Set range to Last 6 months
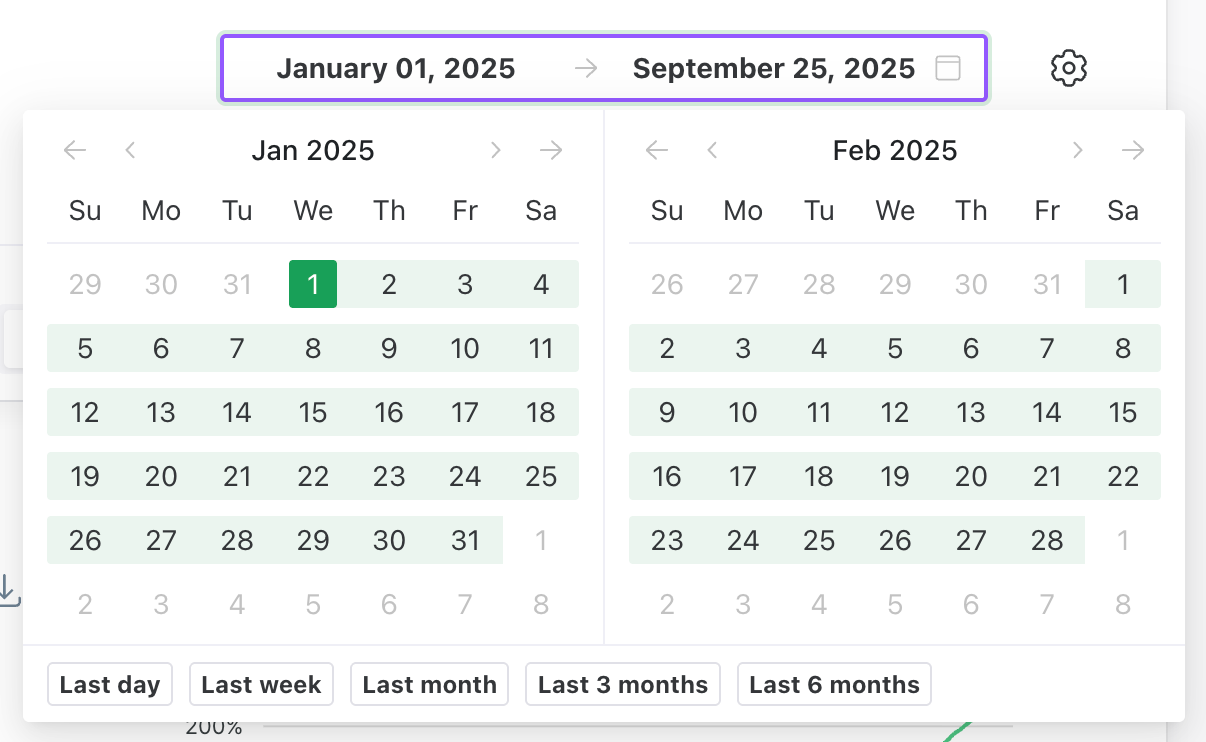This screenshot has width=1206, height=742. [834, 685]
